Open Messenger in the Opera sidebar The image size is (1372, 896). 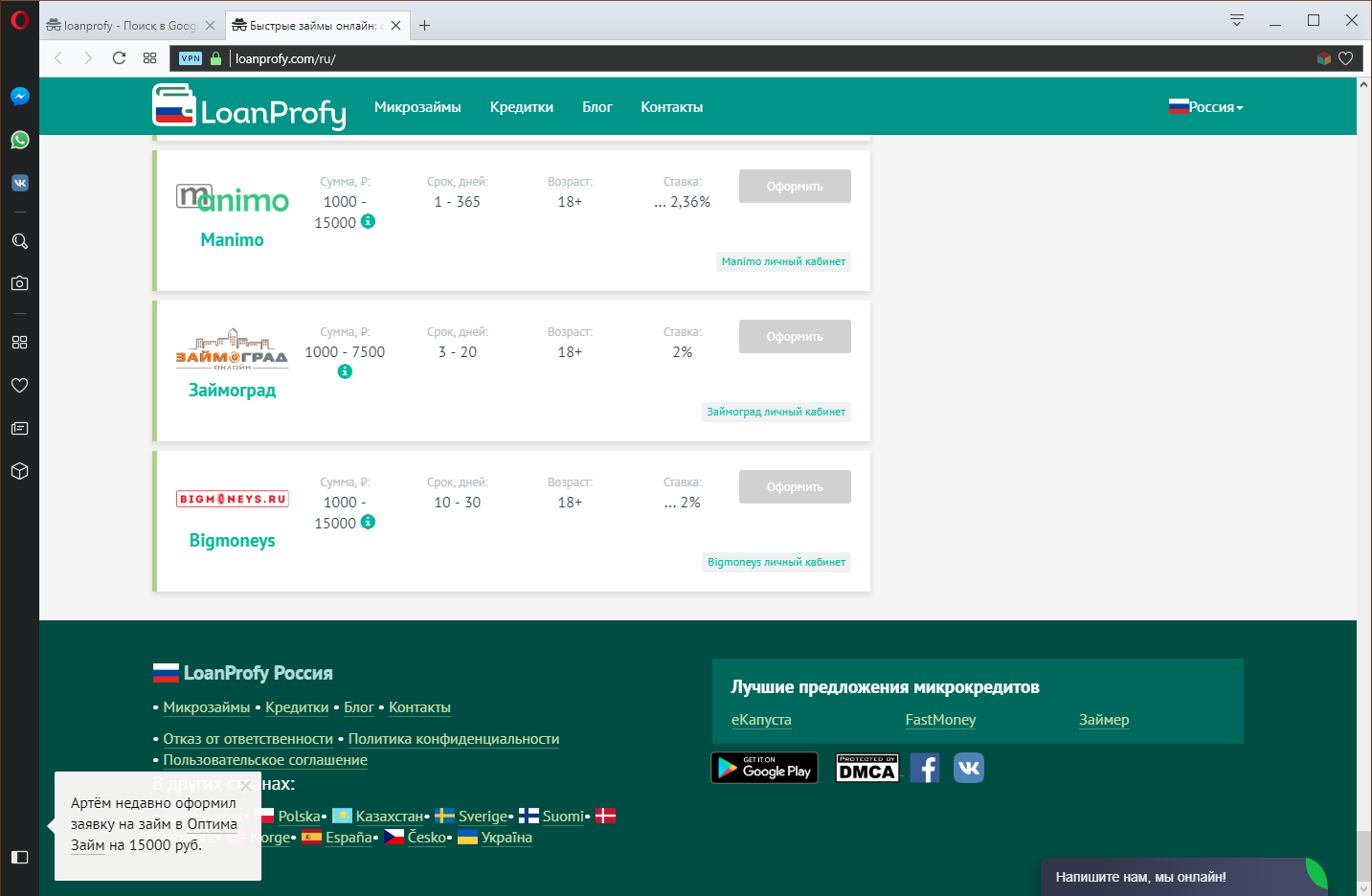point(20,97)
